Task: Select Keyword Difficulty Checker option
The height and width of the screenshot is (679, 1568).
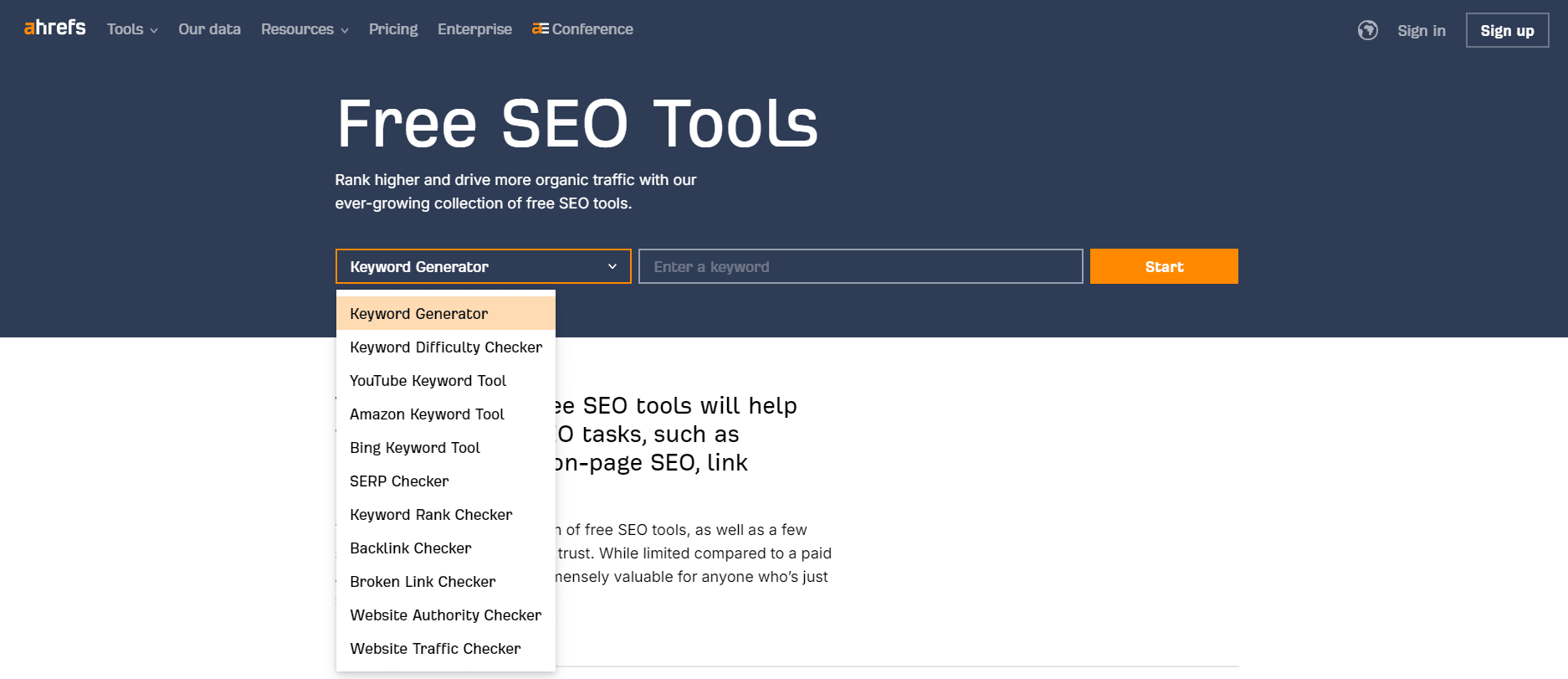Action: click(446, 347)
